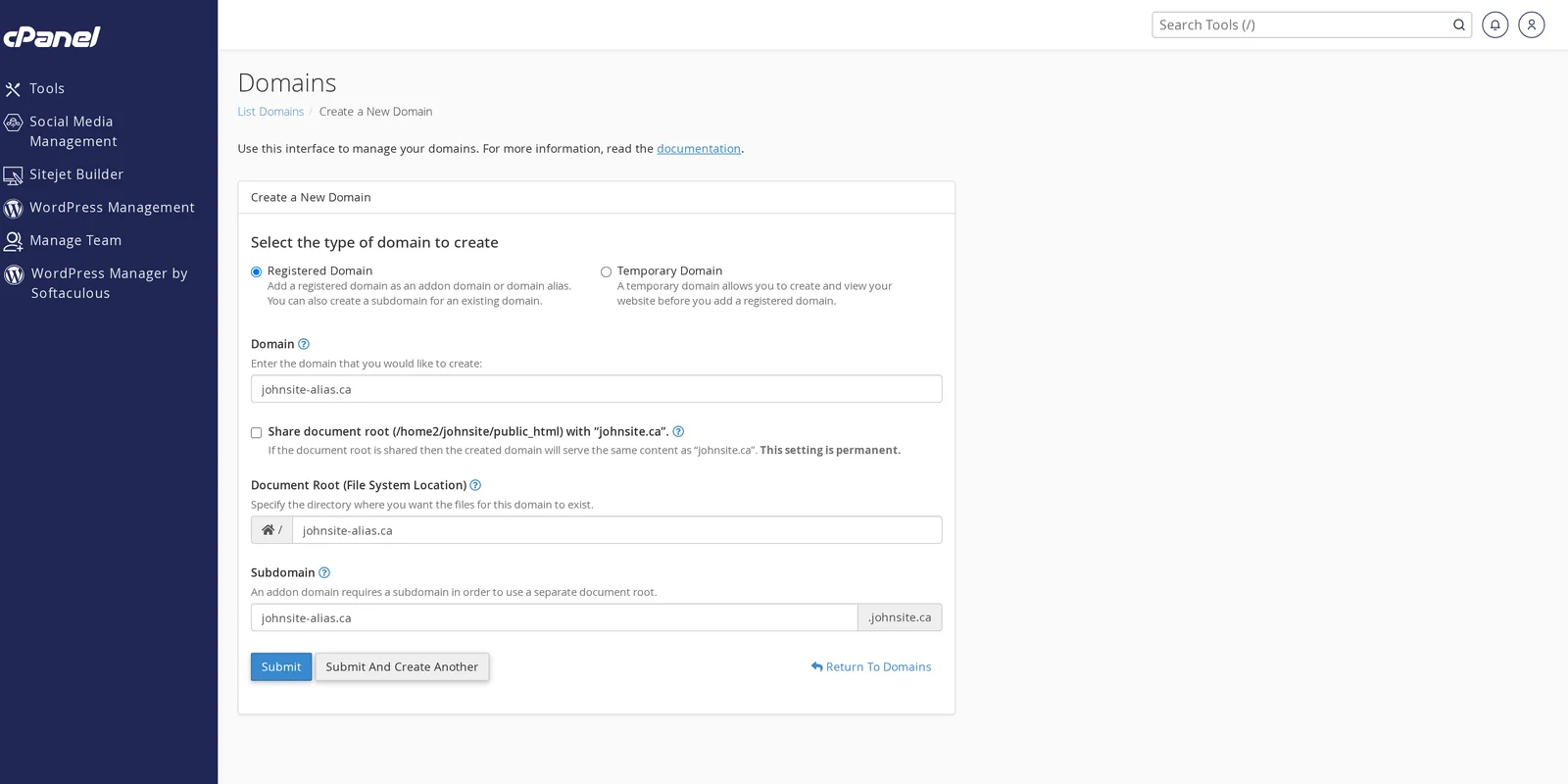
Task: Open Tools in the sidebar
Action: point(47,89)
